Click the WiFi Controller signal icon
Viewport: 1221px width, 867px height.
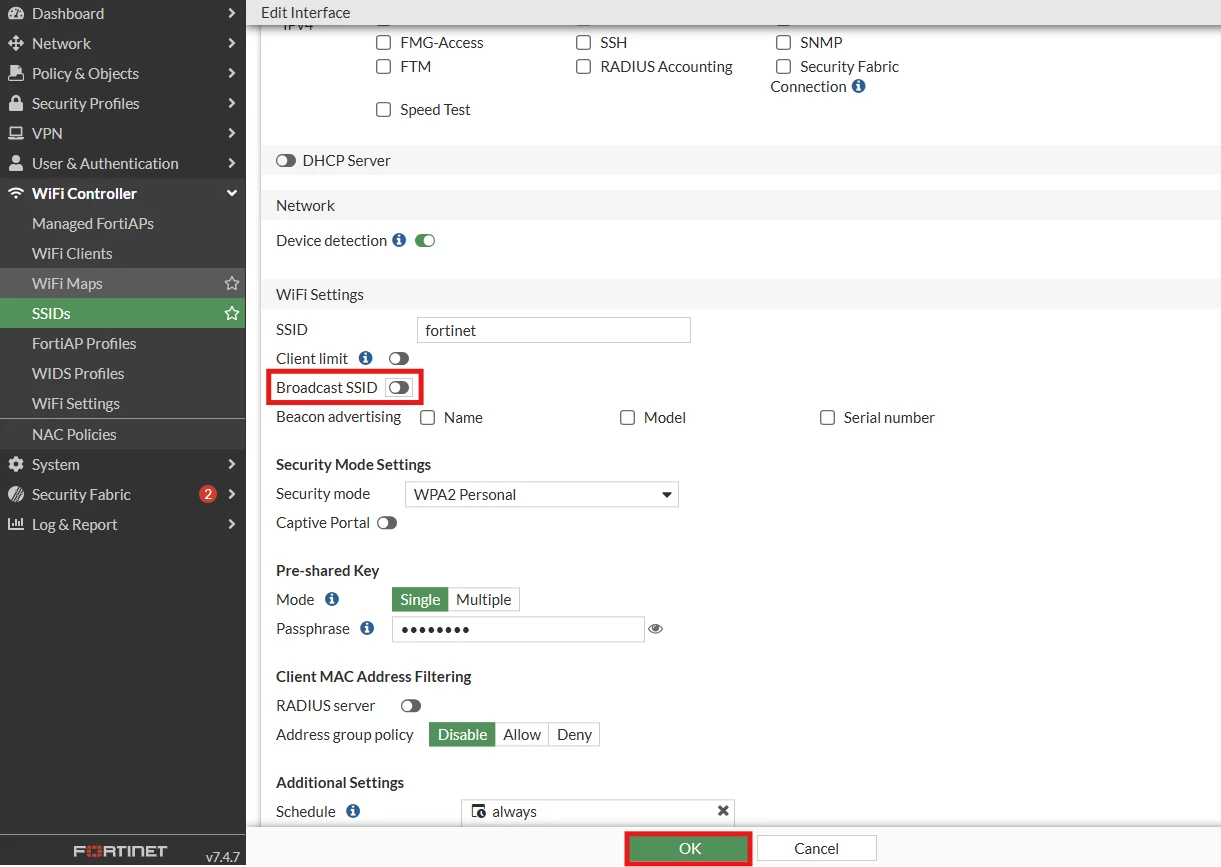coord(15,194)
